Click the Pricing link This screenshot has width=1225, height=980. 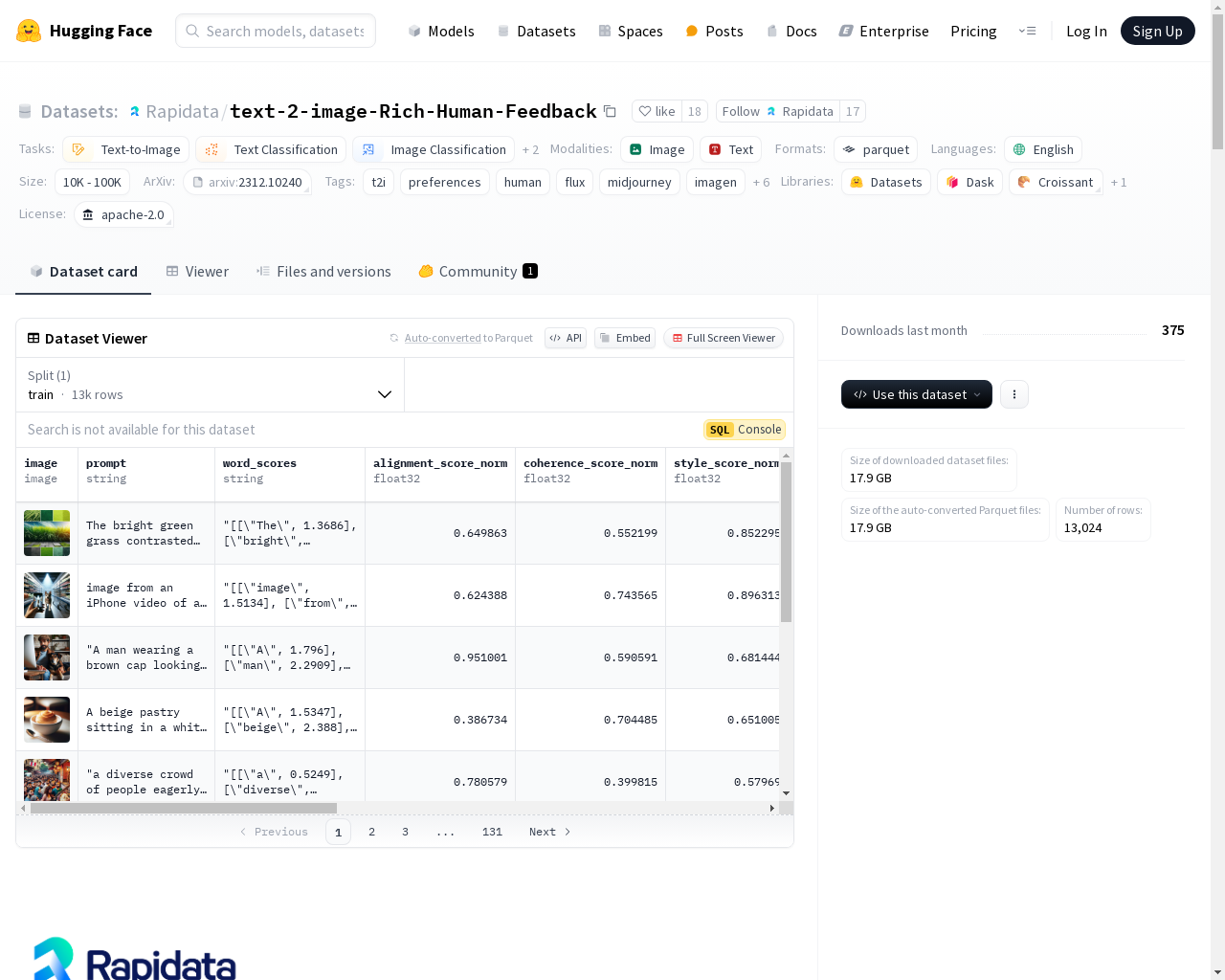pyautogui.click(x=973, y=31)
